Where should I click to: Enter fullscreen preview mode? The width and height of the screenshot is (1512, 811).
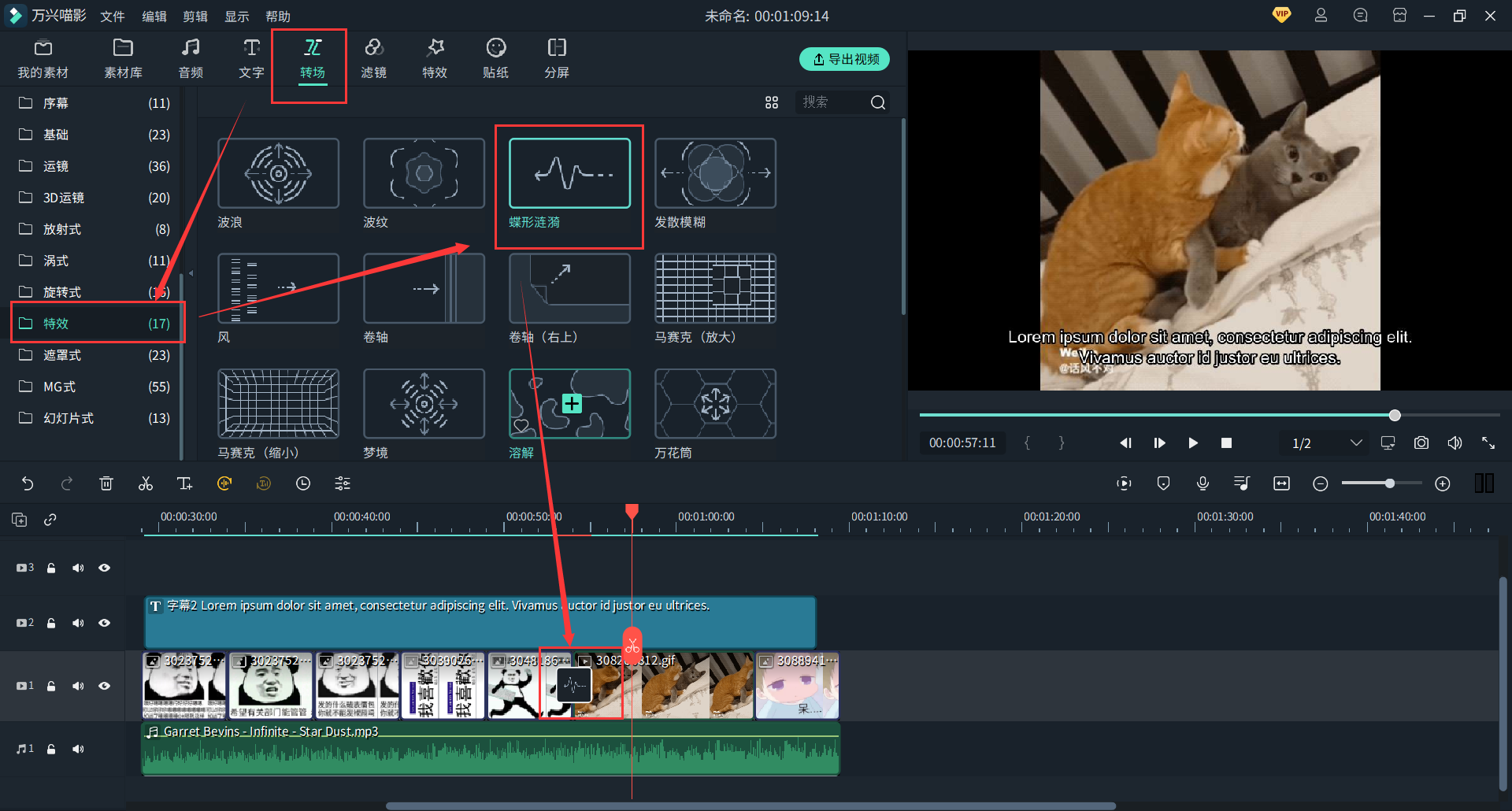click(x=1488, y=443)
